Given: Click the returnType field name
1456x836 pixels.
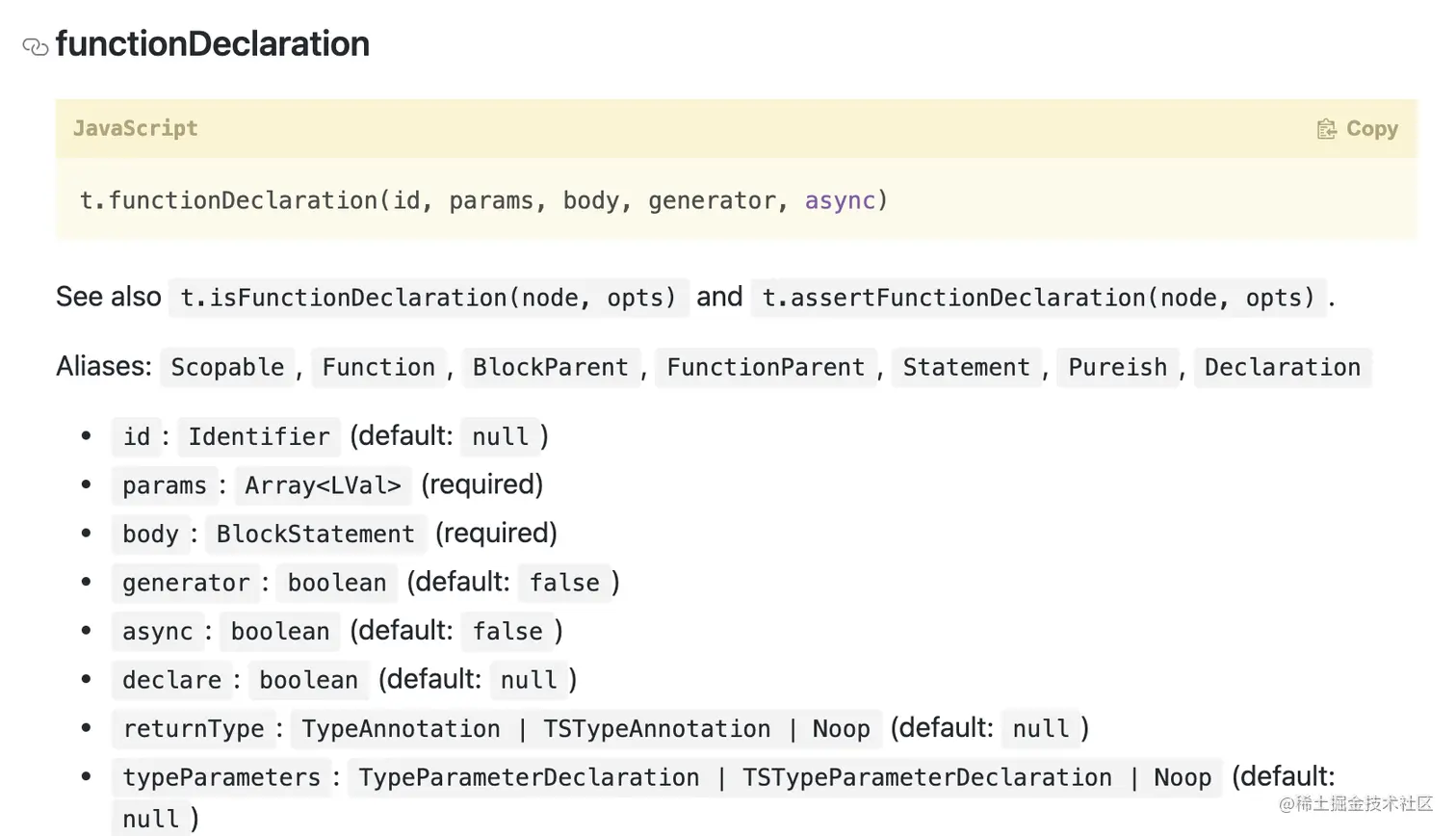Looking at the screenshot, I should pyautogui.click(x=194, y=729).
